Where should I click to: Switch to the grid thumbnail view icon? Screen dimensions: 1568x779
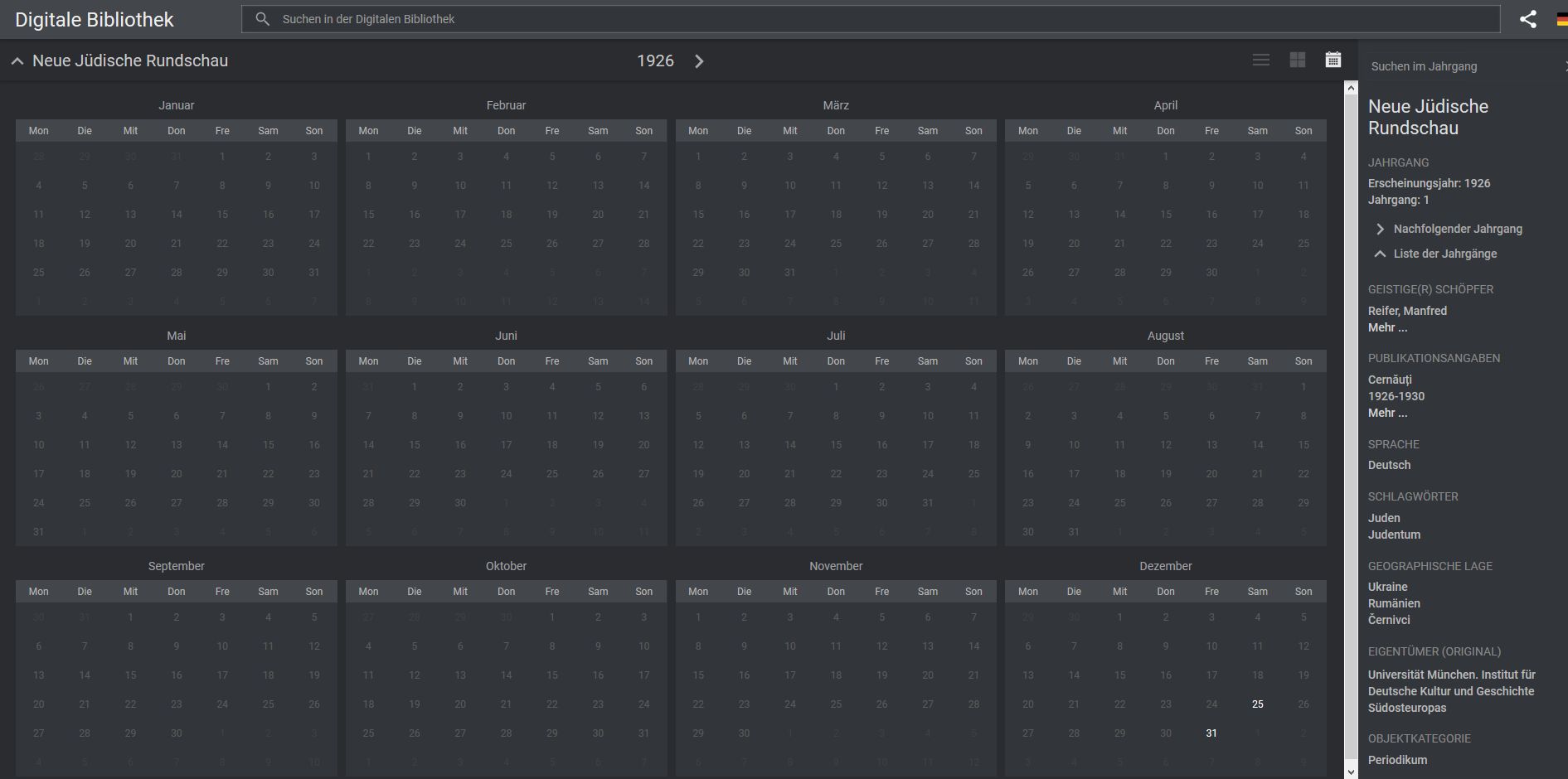[x=1298, y=60]
